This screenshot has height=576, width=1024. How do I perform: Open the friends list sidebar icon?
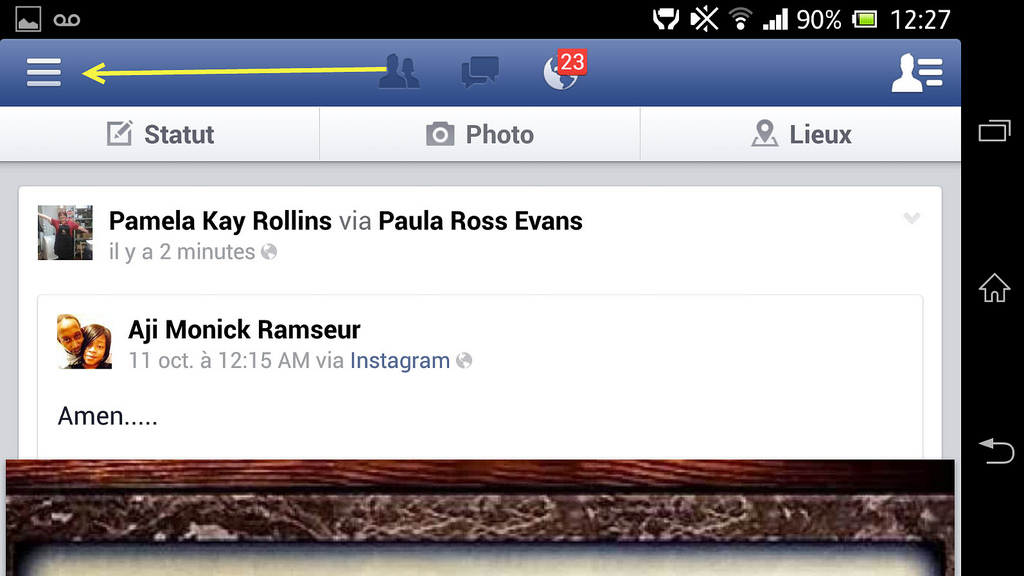(x=917, y=72)
